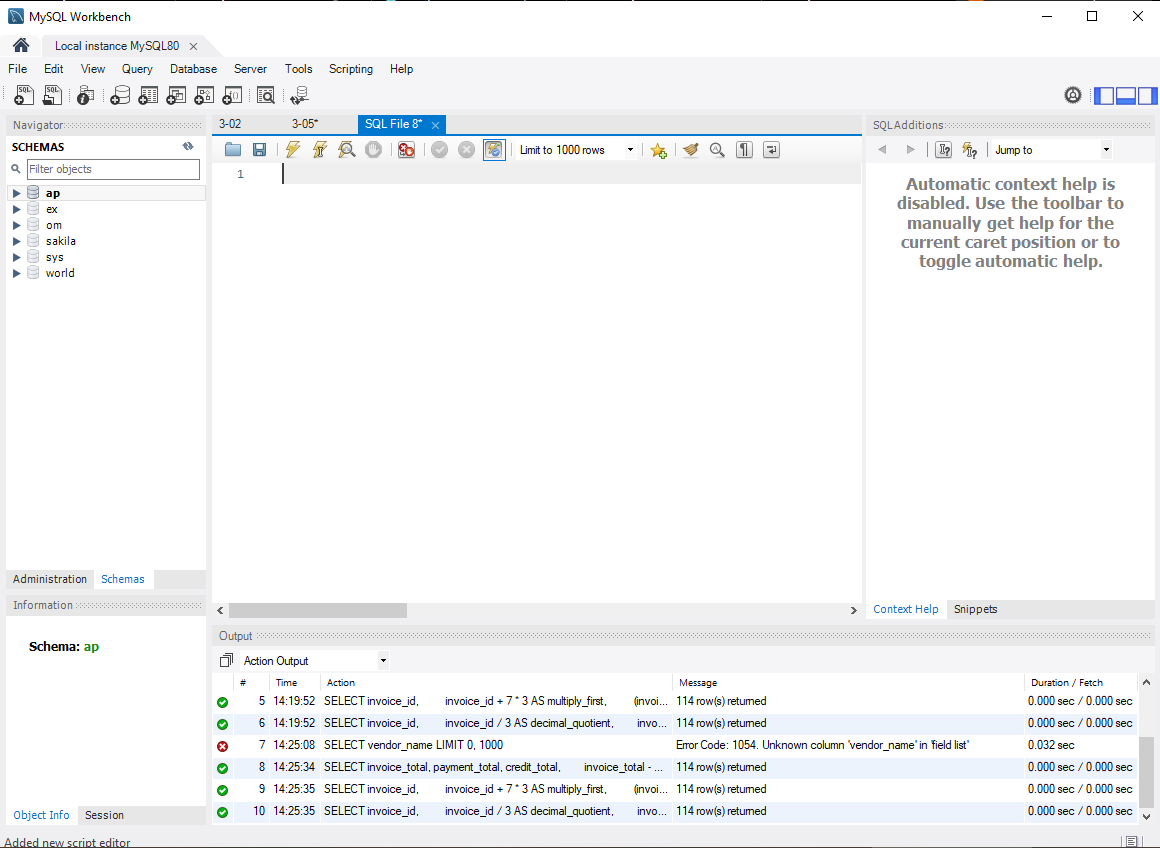Create a new schema in the connected server
Viewport: 1160px width, 848px height.
120,95
